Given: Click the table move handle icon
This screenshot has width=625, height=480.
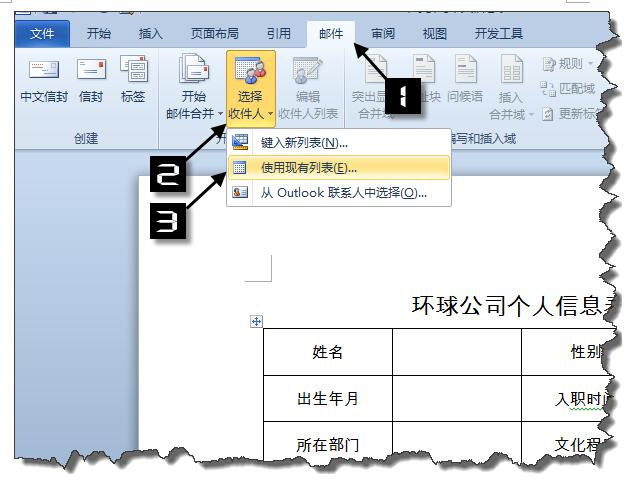Looking at the screenshot, I should [256, 321].
